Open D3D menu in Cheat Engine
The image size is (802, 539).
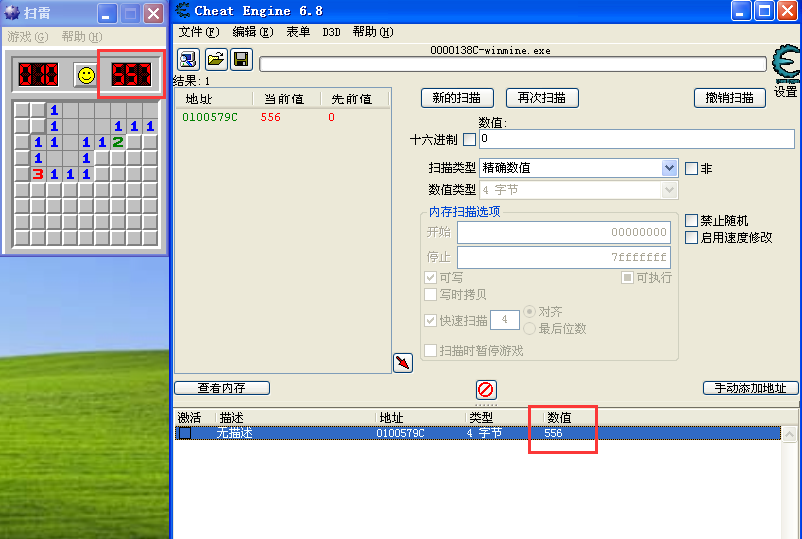(x=331, y=32)
